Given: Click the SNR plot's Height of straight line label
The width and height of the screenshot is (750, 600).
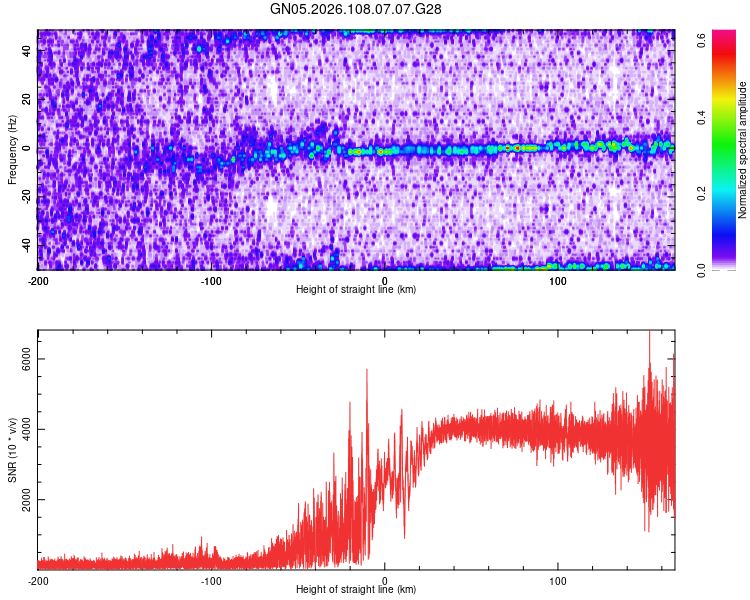Looking at the screenshot, I should pyautogui.click(x=356, y=589).
